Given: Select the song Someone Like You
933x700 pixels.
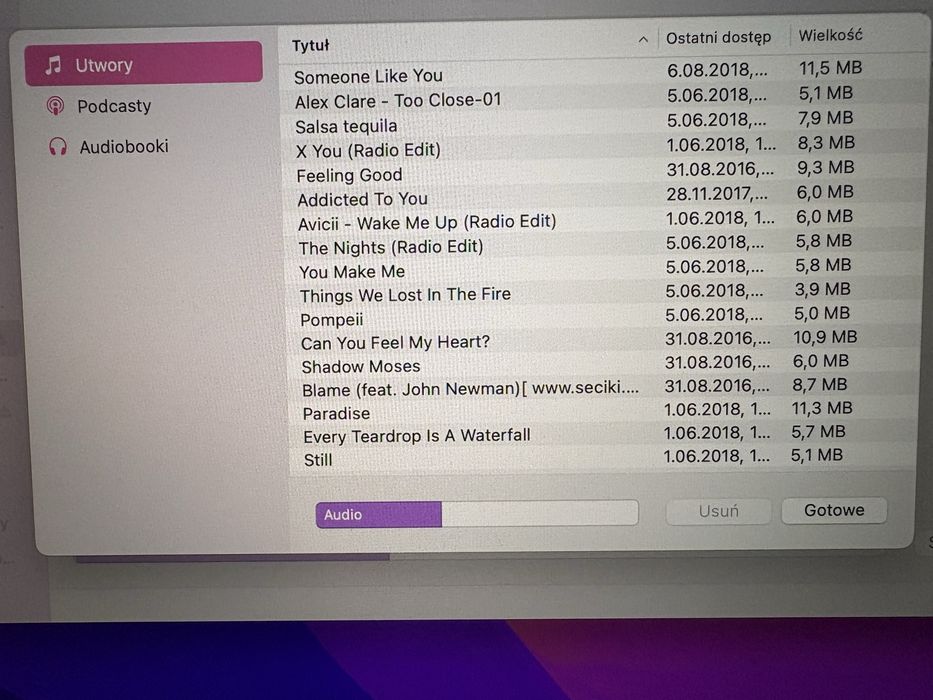Looking at the screenshot, I should 601,74.
